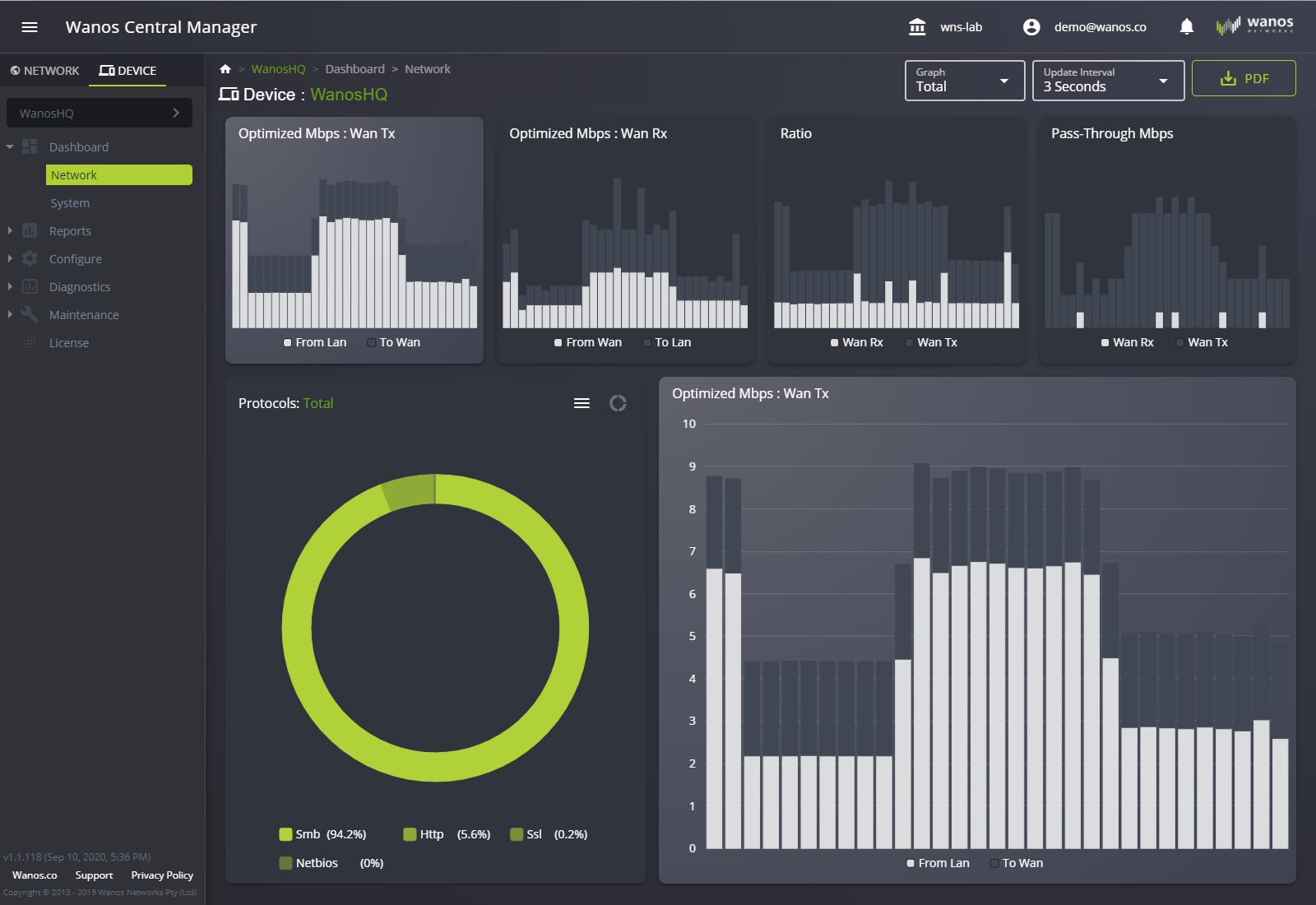Download the PDF report
1316x905 pixels.
(x=1244, y=78)
